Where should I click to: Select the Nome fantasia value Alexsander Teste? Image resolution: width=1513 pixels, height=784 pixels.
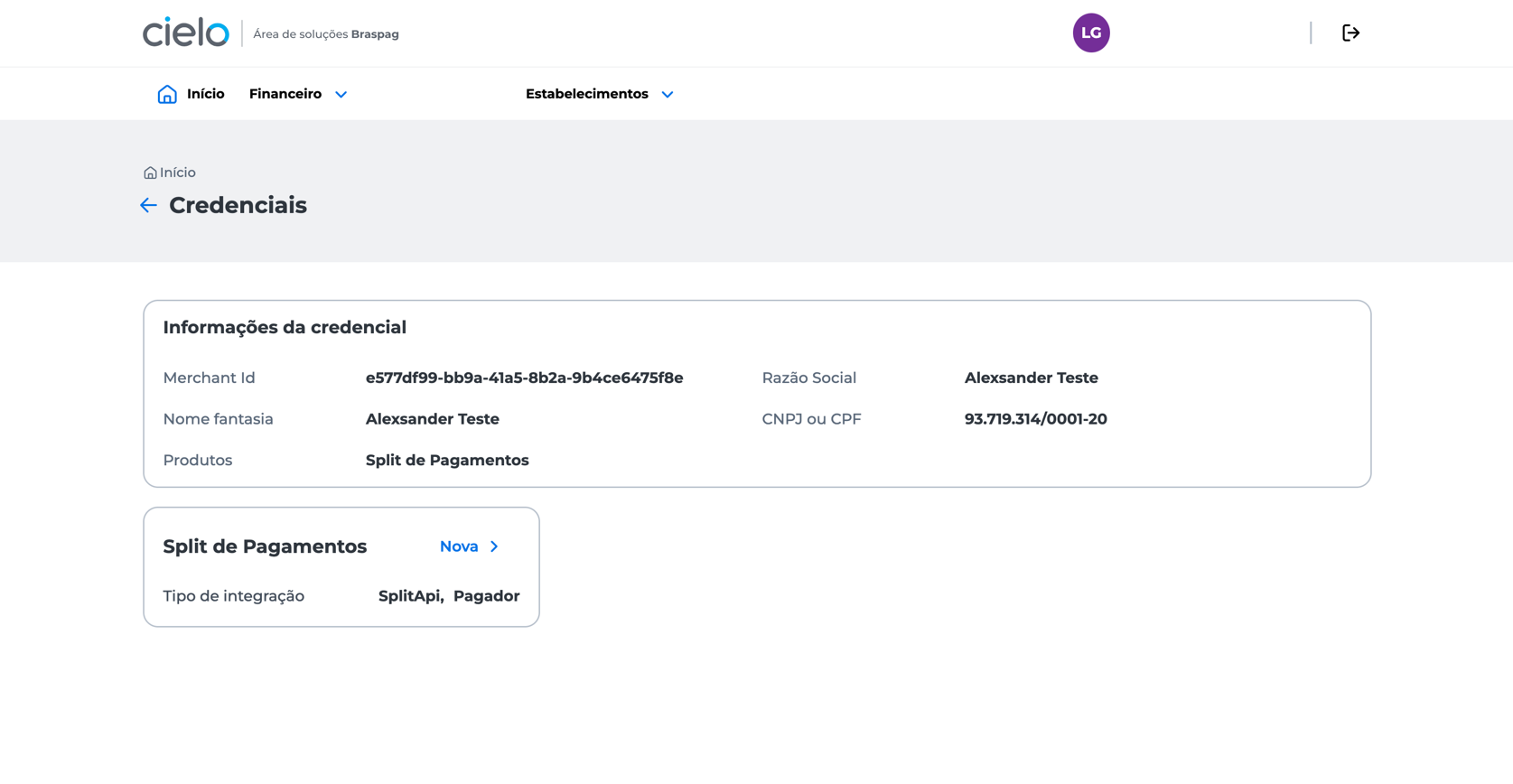point(432,419)
